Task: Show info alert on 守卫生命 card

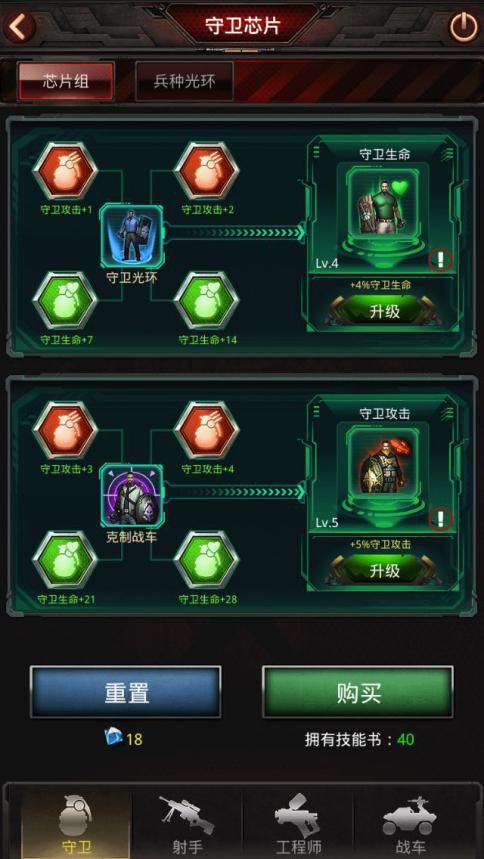Action: pos(440,260)
